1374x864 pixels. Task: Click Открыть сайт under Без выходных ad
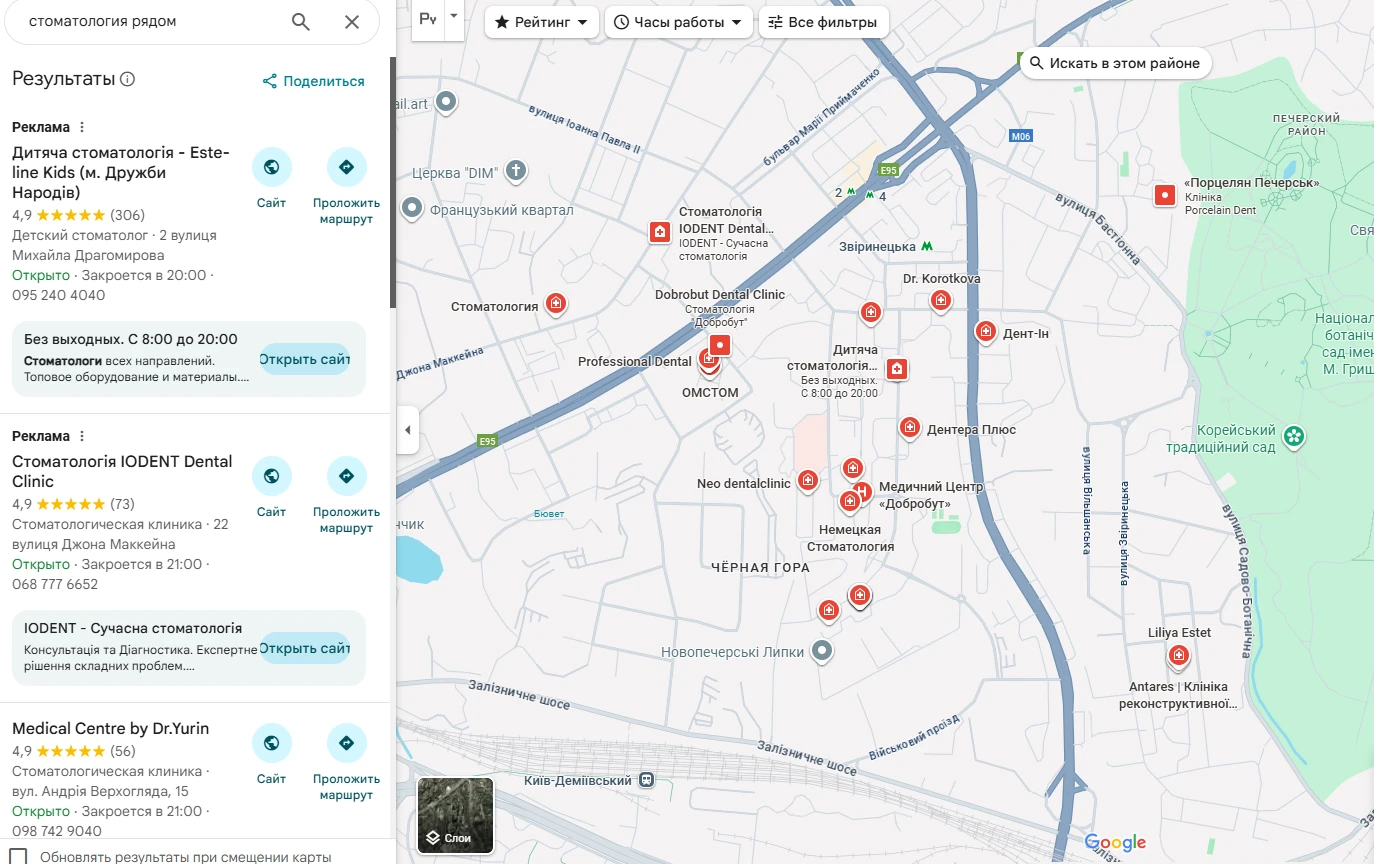click(x=305, y=359)
